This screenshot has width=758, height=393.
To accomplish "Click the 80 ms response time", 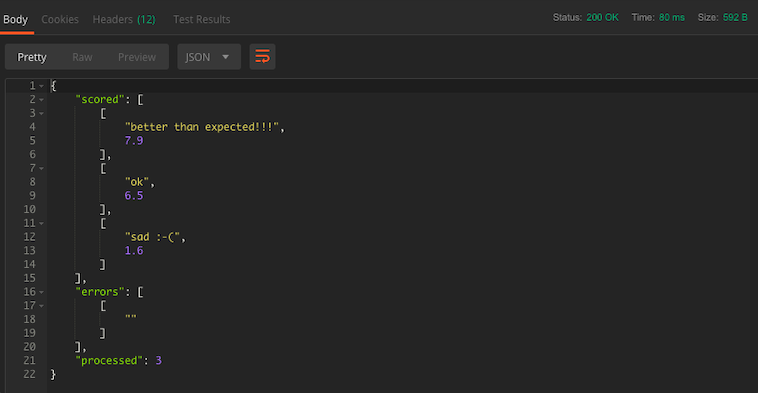I will pyautogui.click(x=671, y=17).
